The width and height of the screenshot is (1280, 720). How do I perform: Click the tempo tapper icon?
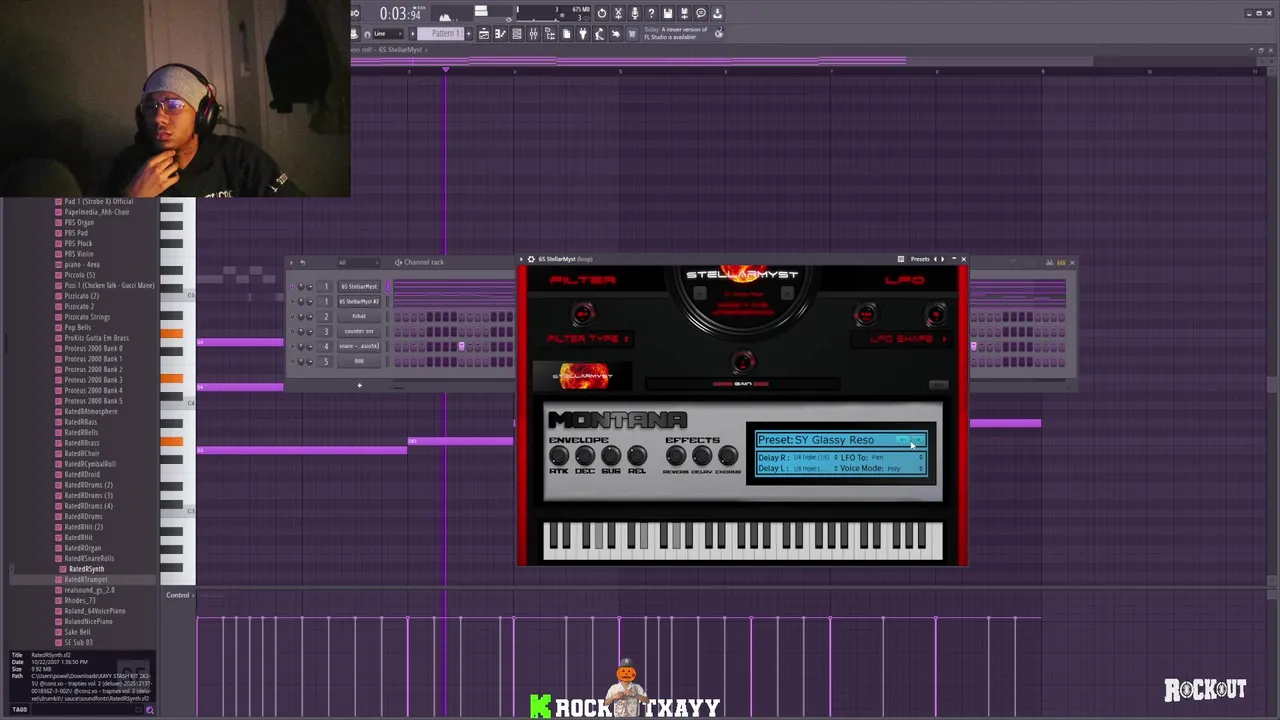point(599,34)
